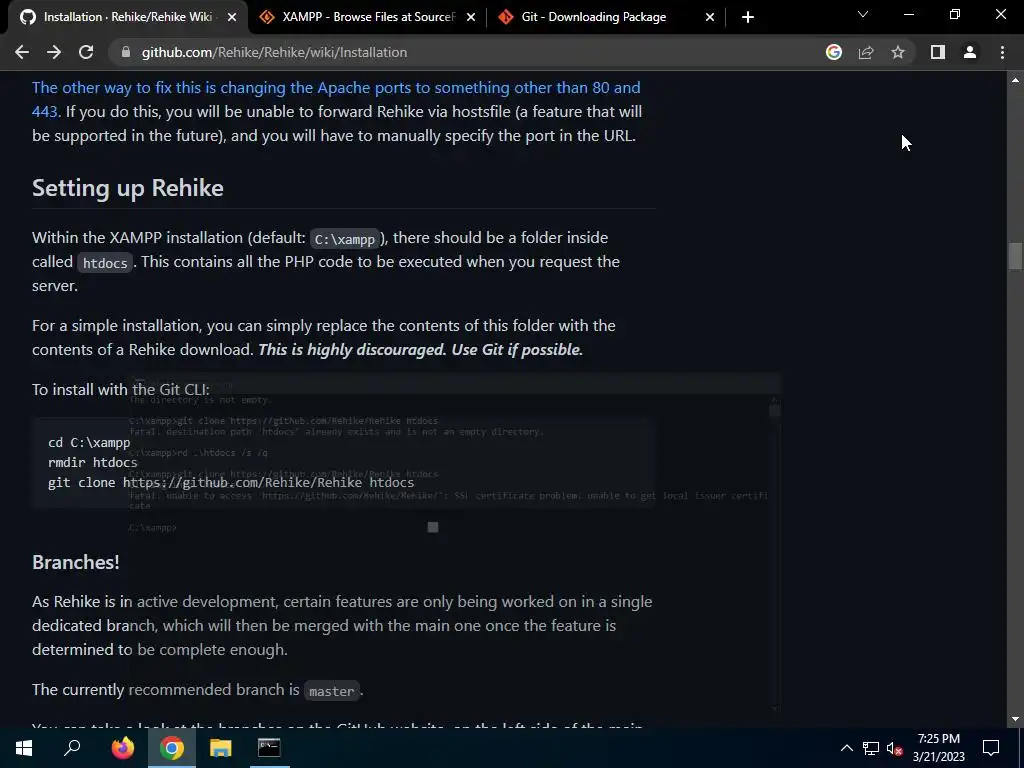Open the Google icon in address bar
This screenshot has width=1024, height=768.
833,52
